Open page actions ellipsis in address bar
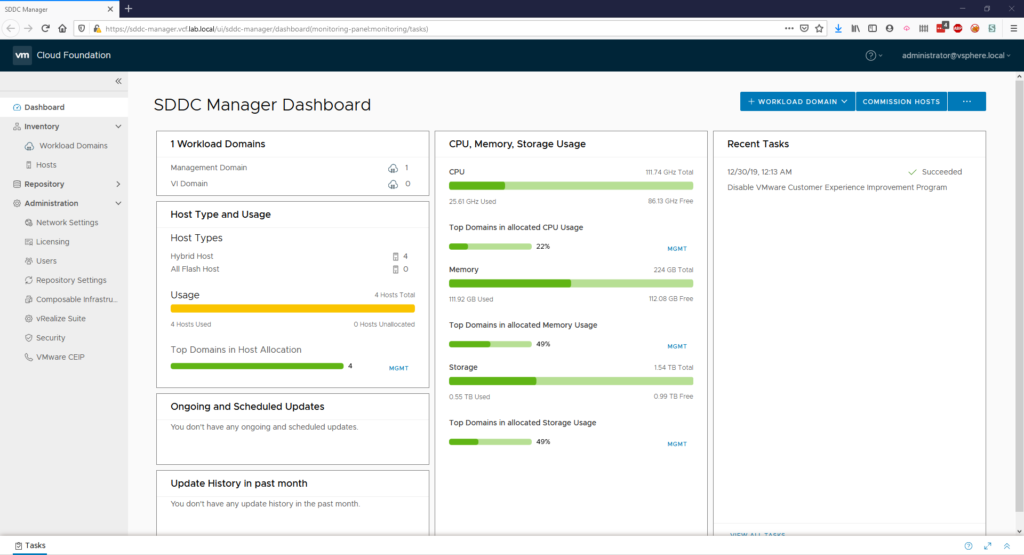Viewport: 1024px width, 555px height. click(789, 29)
